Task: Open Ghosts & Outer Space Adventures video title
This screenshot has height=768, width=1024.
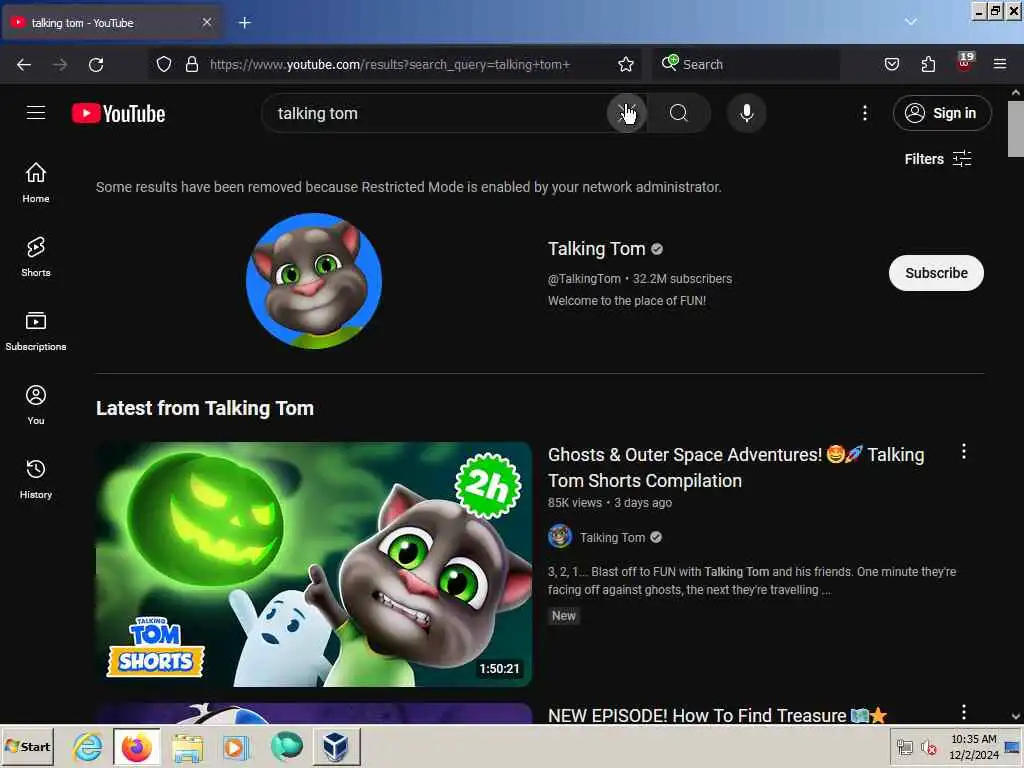Action: pyautogui.click(x=736, y=468)
